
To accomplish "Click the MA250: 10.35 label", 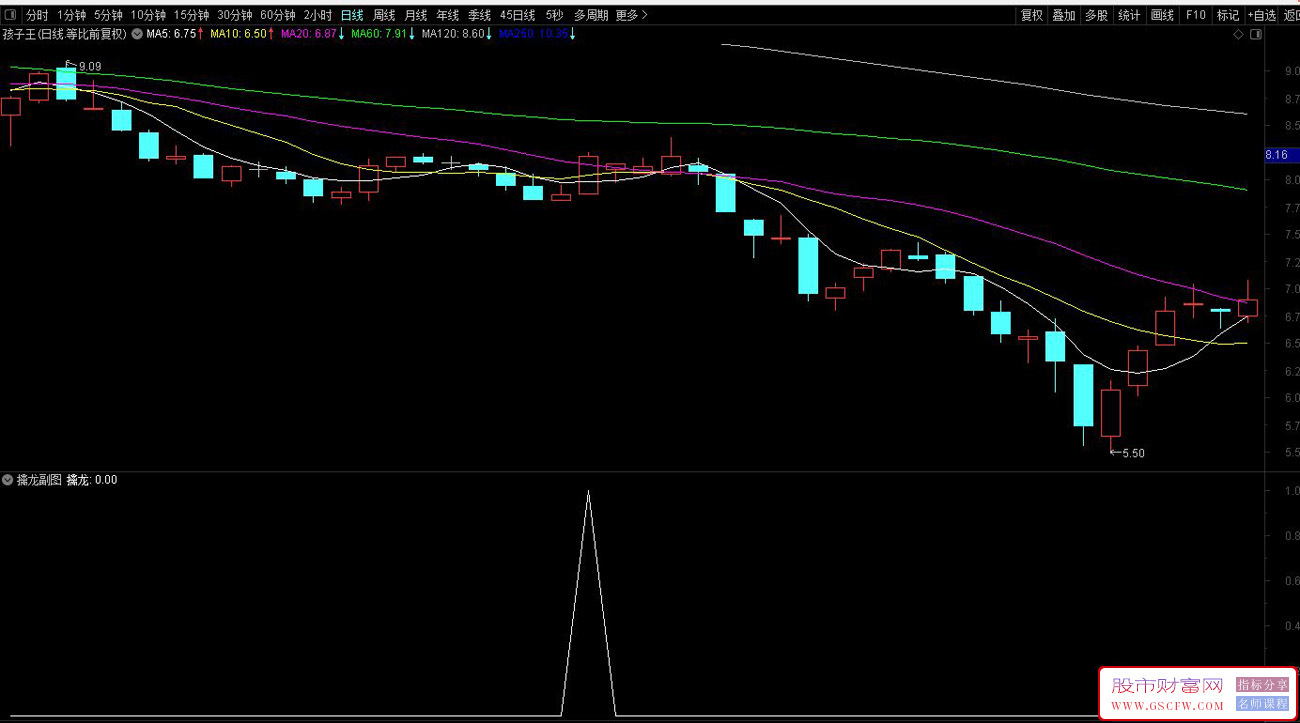I will point(538,34).
